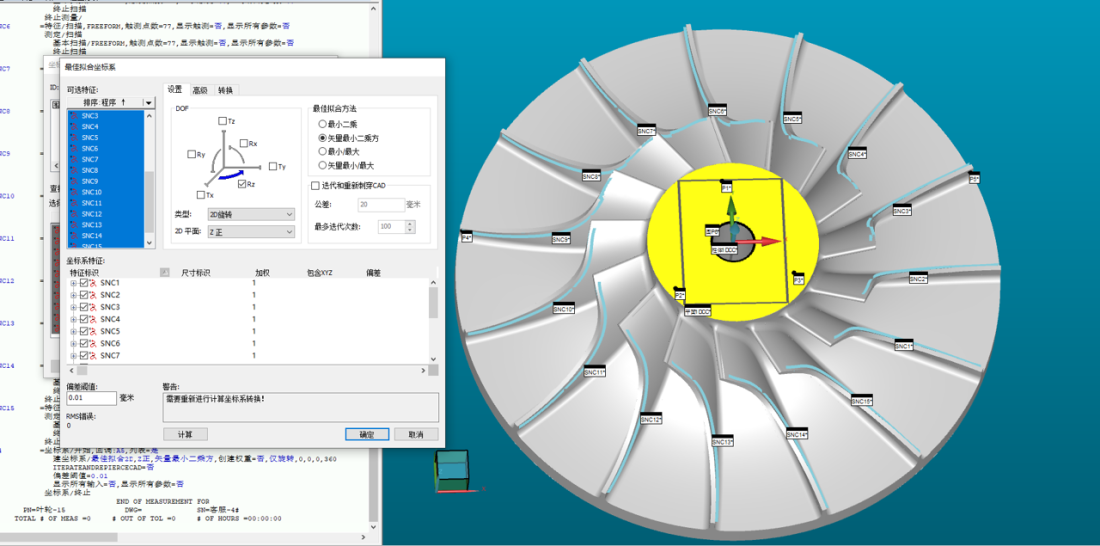Click the 偏差阈值 input field

point(91,398)
